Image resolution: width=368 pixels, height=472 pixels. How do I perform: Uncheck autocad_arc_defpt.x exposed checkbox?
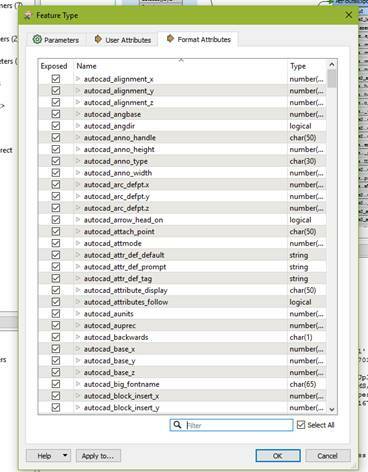pos(56,184)
